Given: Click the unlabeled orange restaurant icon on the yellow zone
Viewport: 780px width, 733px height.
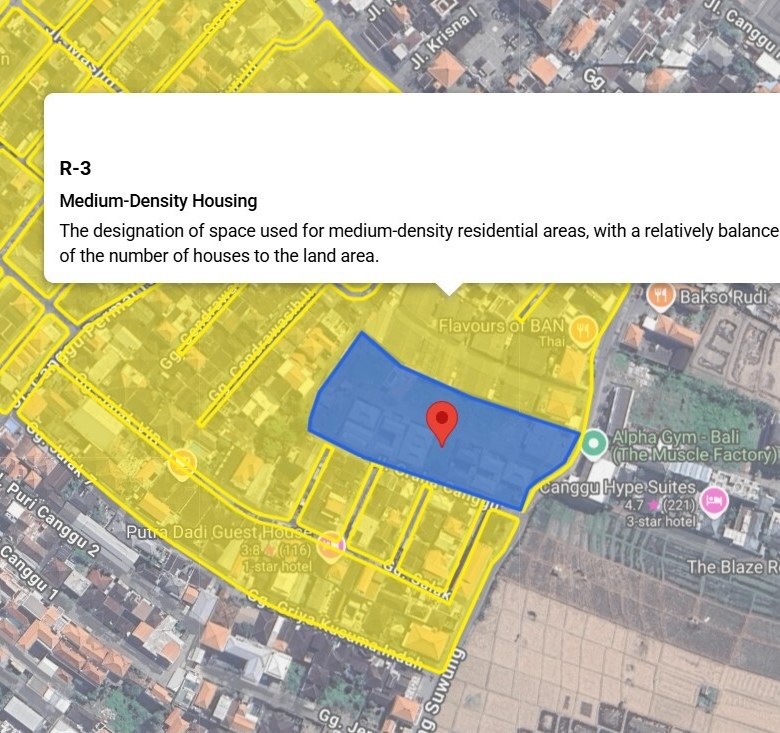Looking at the screenshot, I should [182, 462].
